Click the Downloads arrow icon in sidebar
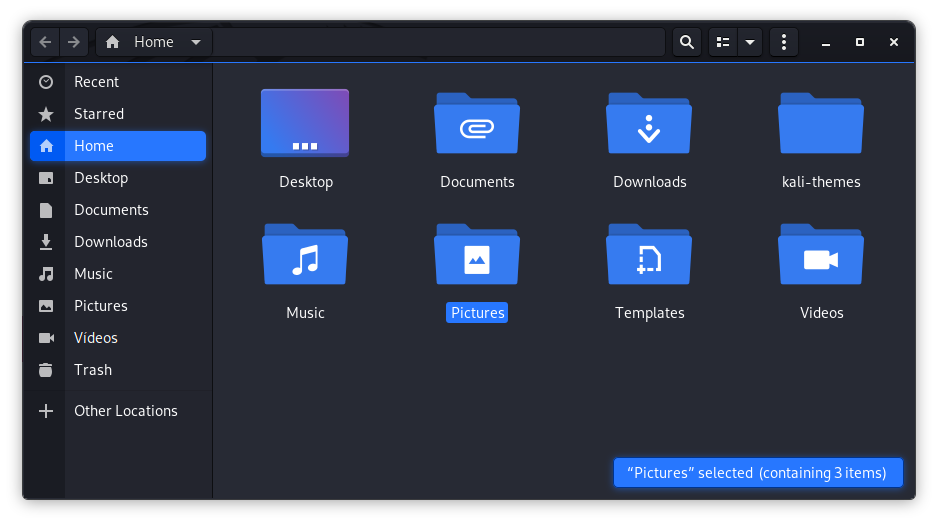 click(x=46, y=242)
